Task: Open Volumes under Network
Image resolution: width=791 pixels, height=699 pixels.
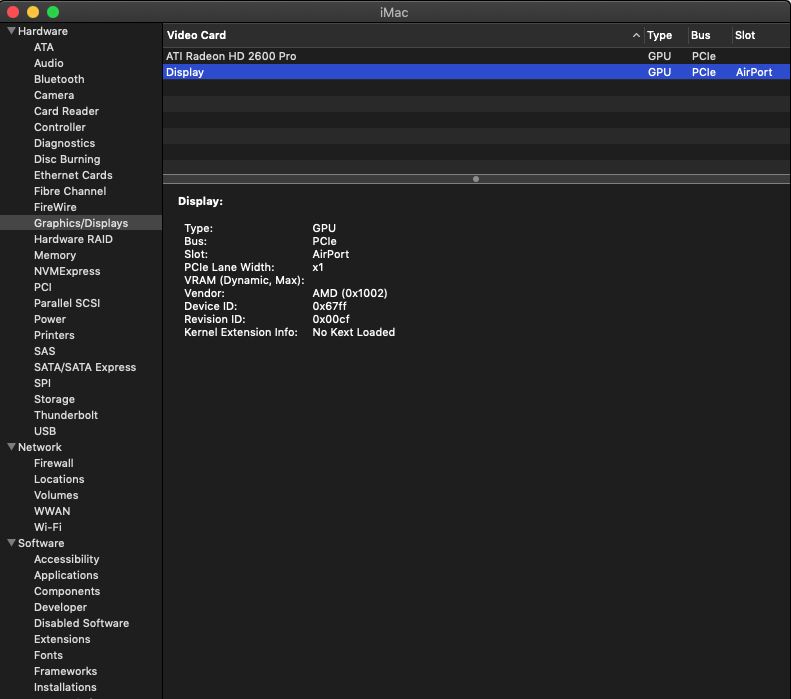Action: 56,495
